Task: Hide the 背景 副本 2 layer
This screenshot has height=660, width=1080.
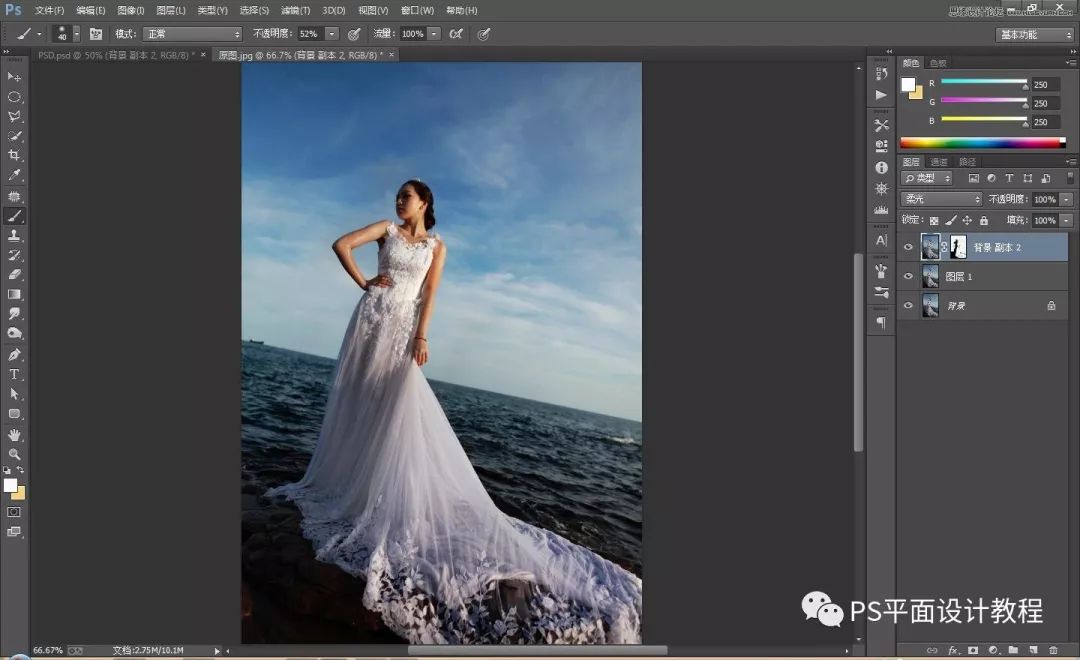Action: coord(908,247)
